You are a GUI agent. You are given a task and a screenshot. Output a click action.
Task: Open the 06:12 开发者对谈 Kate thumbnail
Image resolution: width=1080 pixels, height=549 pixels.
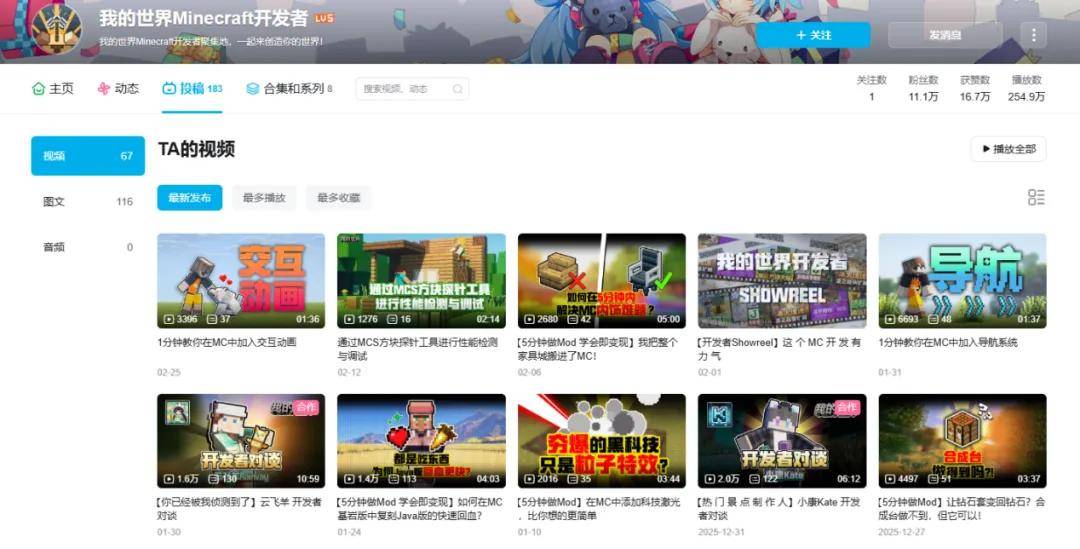pyautogui.click(x=782, y=441)
